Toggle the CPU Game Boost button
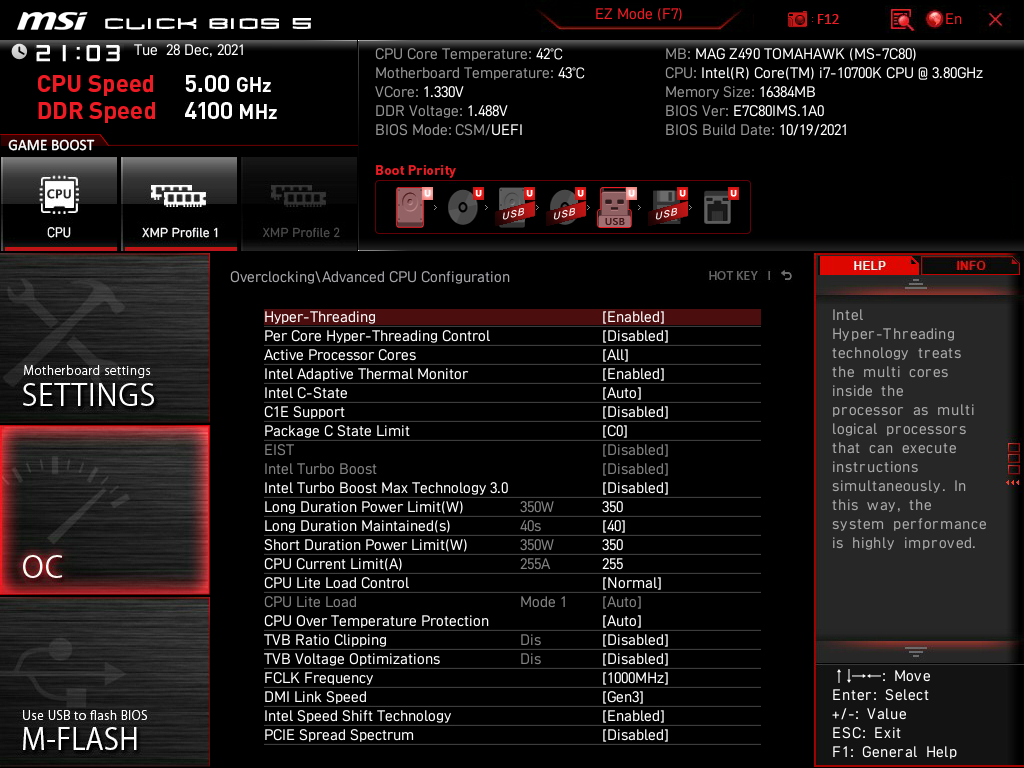Image resolution: width=1024 pixels, height=768 pixels. [59, 204]
